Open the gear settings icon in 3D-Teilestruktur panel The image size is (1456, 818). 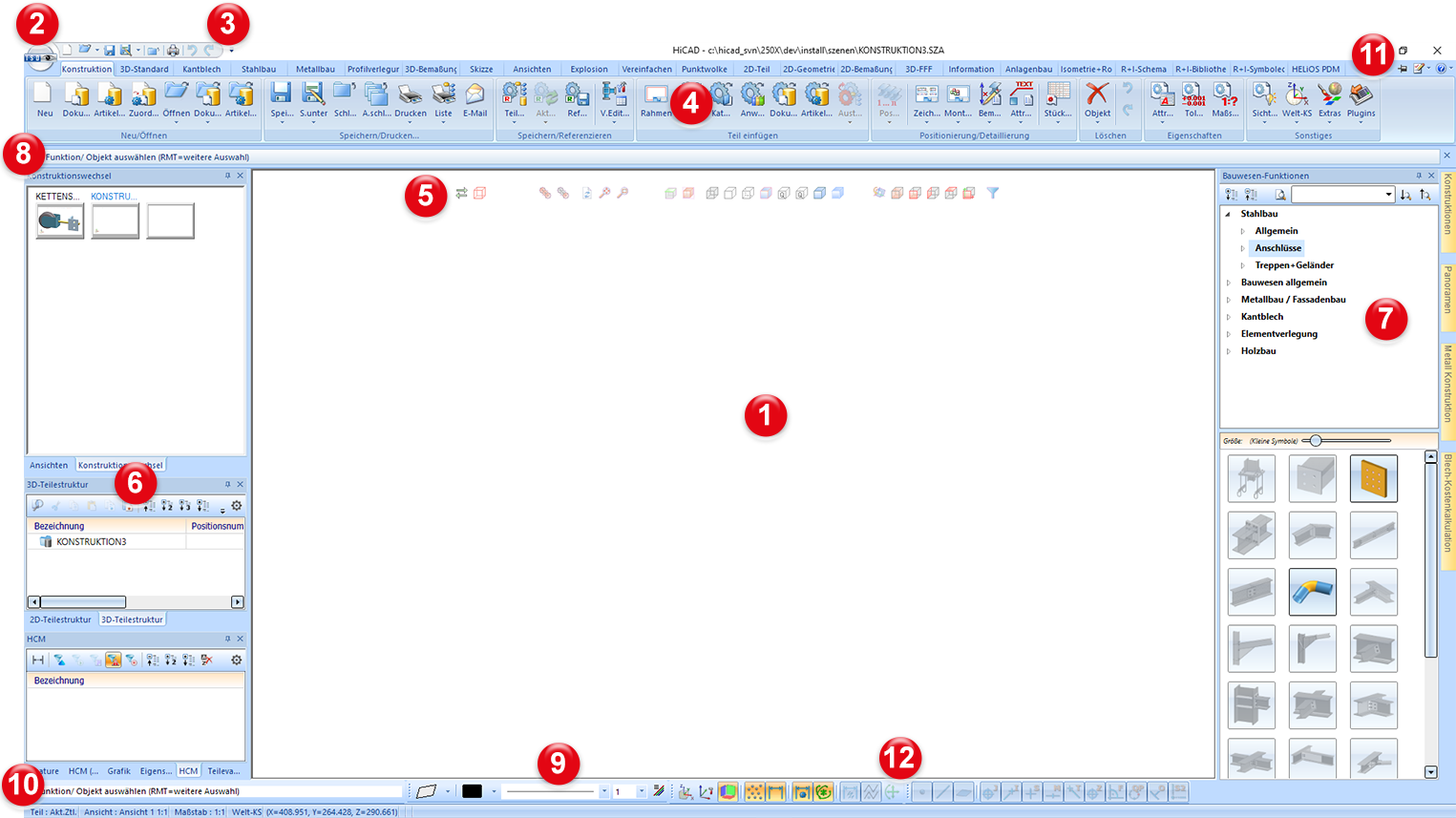(x=237, y=506)
